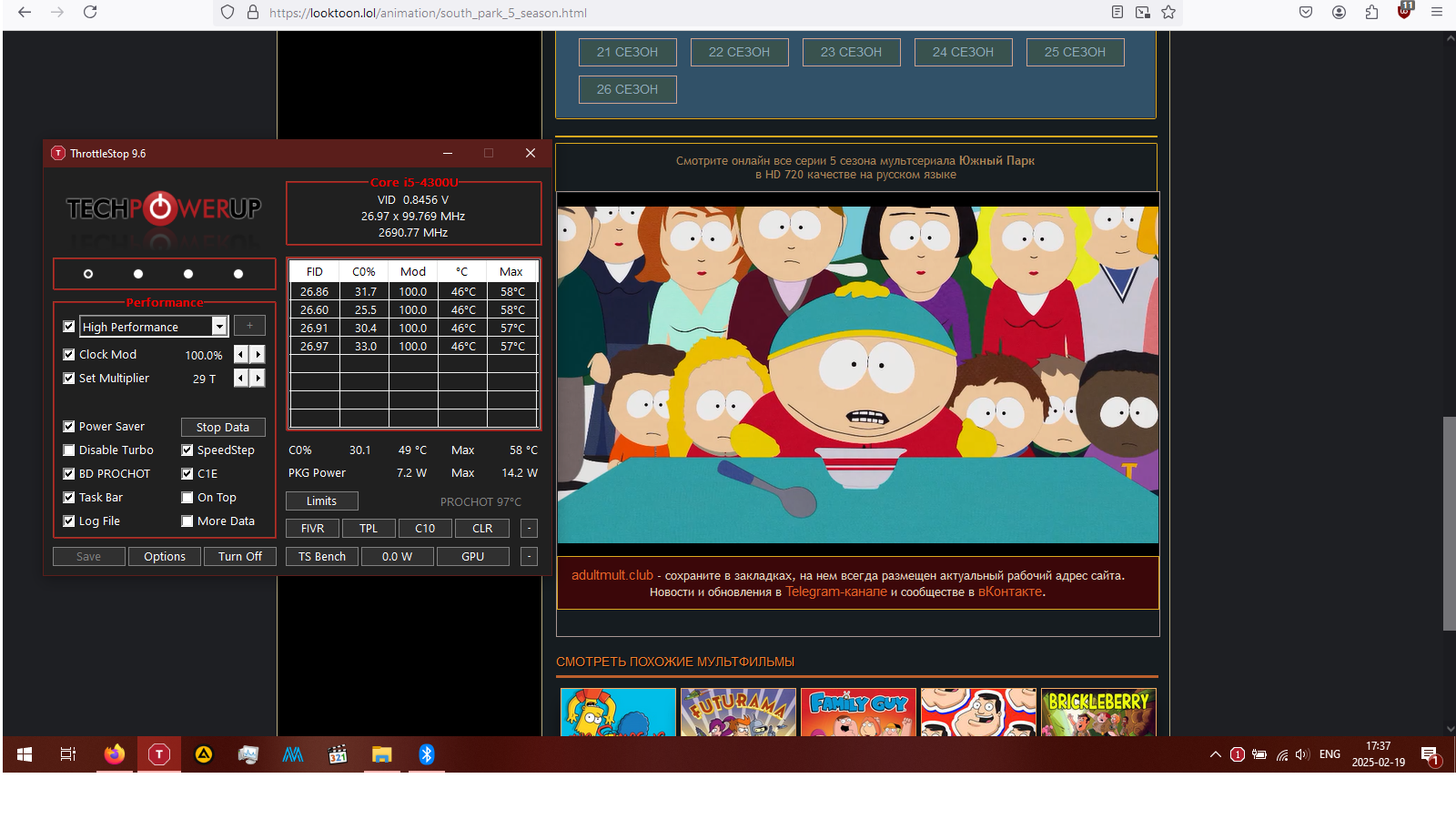Select the fourth ThrottleStop profile radio button

click(238, 274)
